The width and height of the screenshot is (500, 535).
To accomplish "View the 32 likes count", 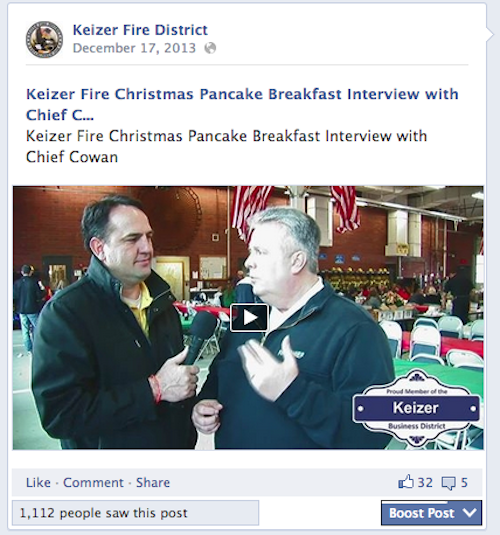I will (425, 482).
